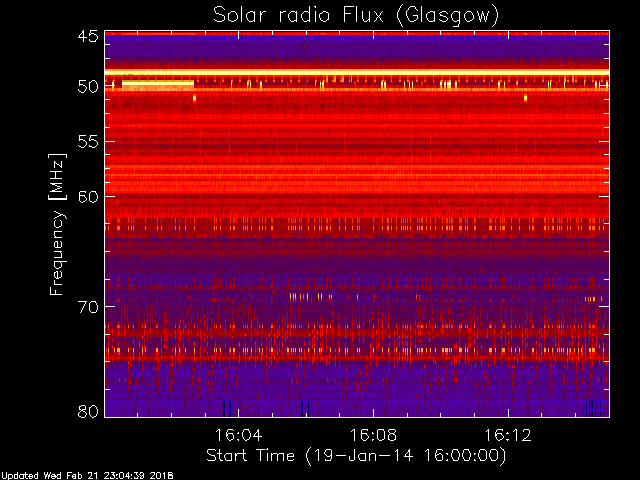Click the 'Start Time (19-Jan-14 16:00:00)' label

[356, 456]
